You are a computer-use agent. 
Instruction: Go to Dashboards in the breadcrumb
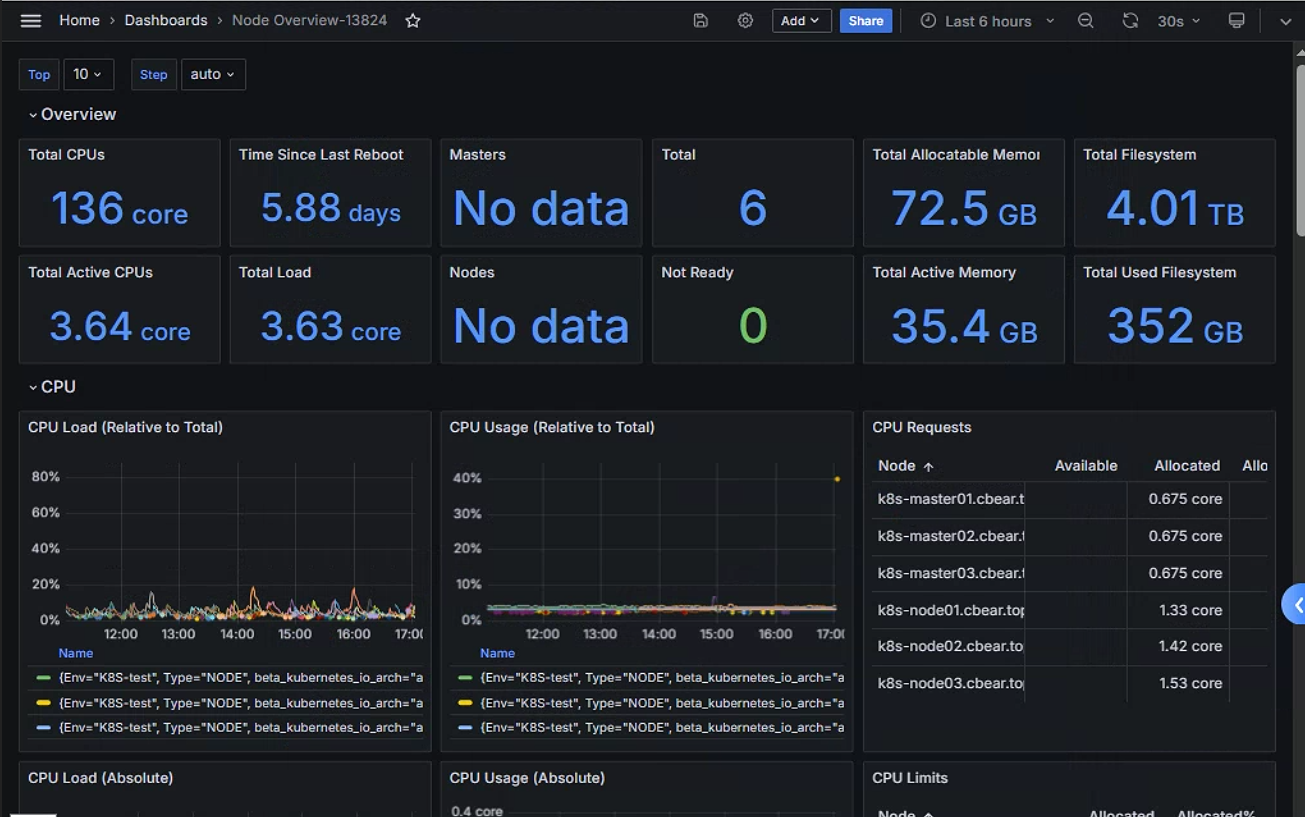click(166, 20)
